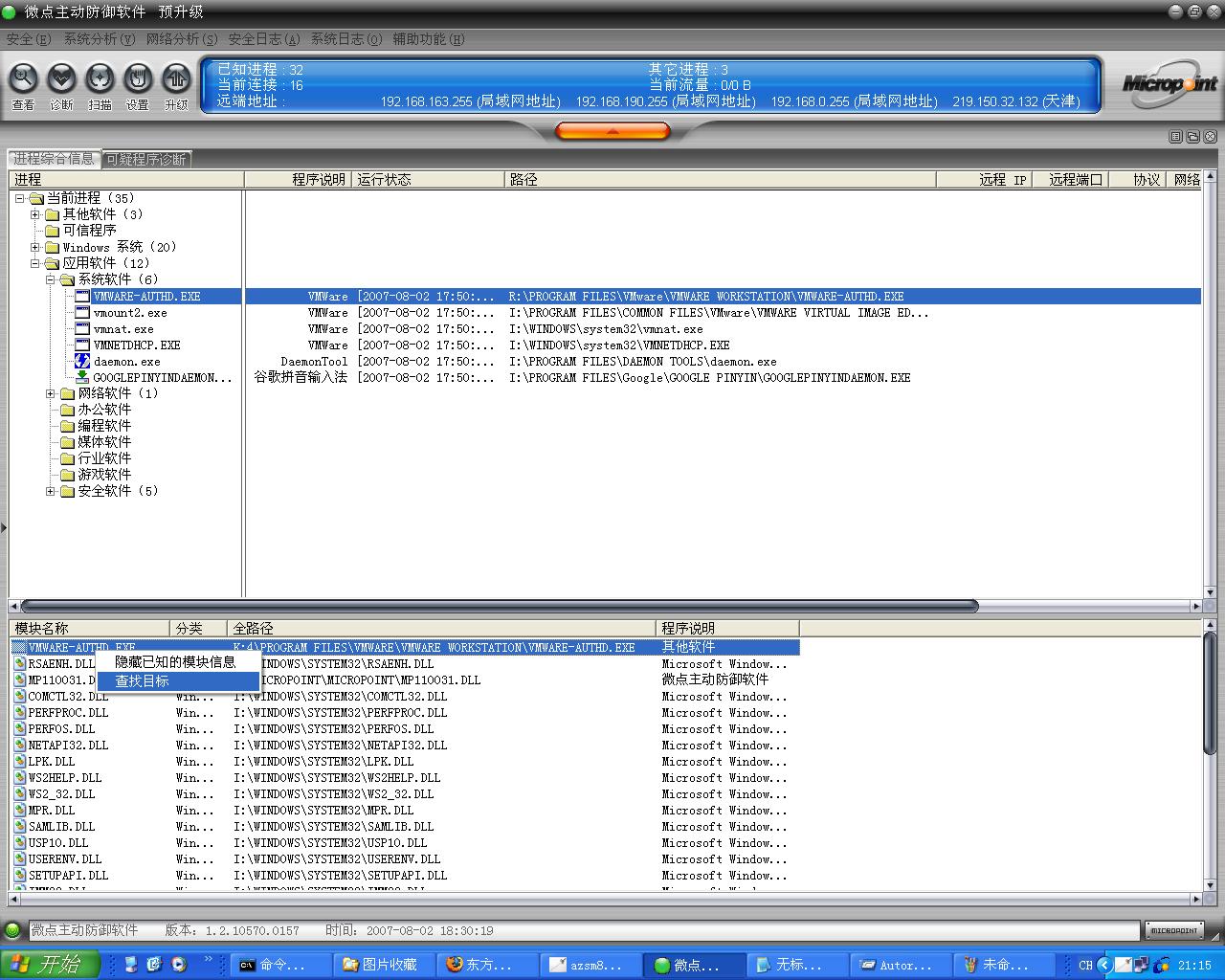Click the 扫描 (Scan) toolbar icon
The width and height of the screenshot is (1225, 980).
pyautogui.click(x=100, y=78)
